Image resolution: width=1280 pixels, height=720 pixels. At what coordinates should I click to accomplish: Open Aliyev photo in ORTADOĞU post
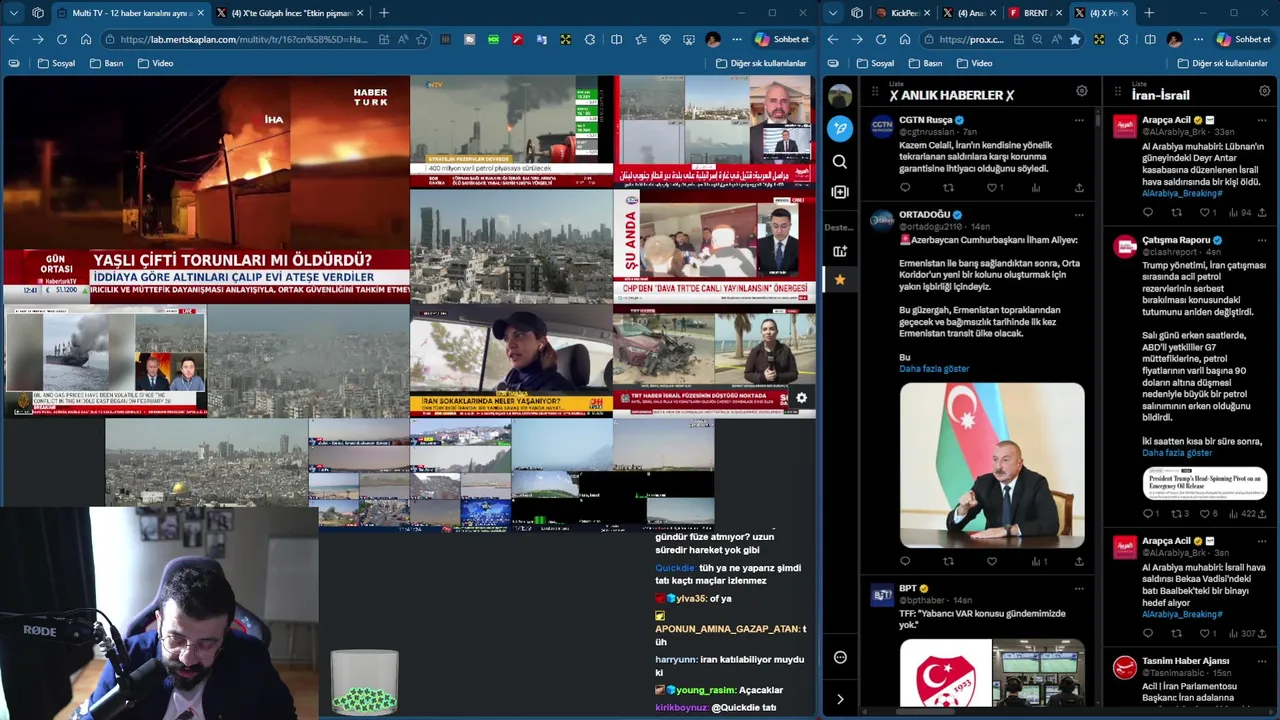pyautogui.click(x=992, y=465)
